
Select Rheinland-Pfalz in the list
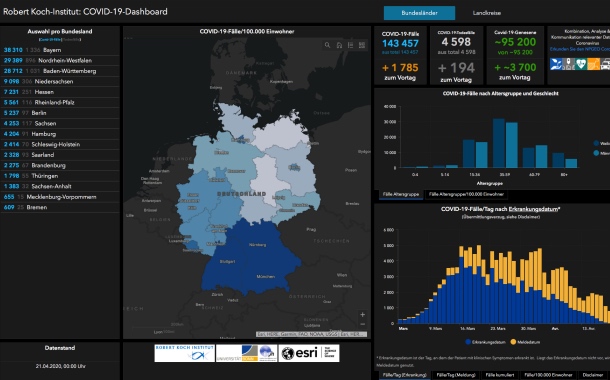coord(60,102)
